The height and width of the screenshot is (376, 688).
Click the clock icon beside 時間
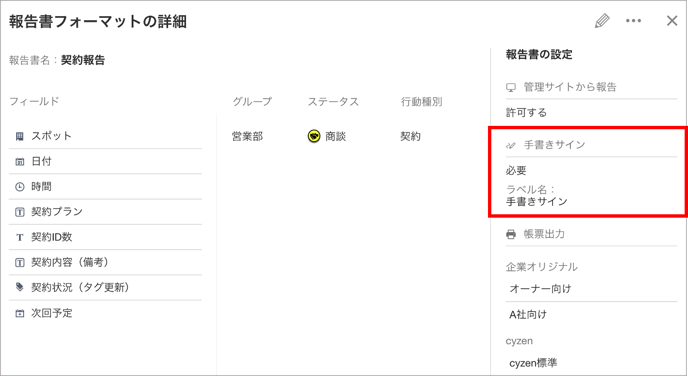[19, 187]
